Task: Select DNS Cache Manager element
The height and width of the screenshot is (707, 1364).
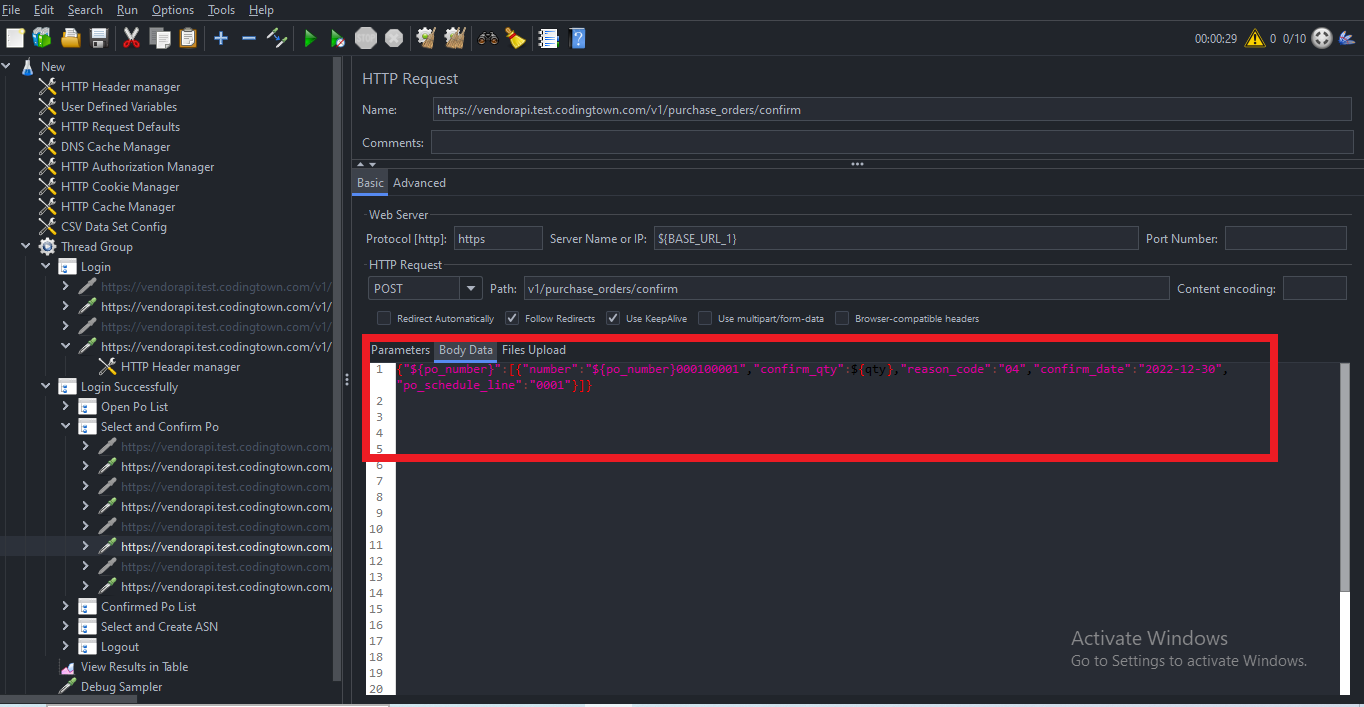Action: (115, 147)
